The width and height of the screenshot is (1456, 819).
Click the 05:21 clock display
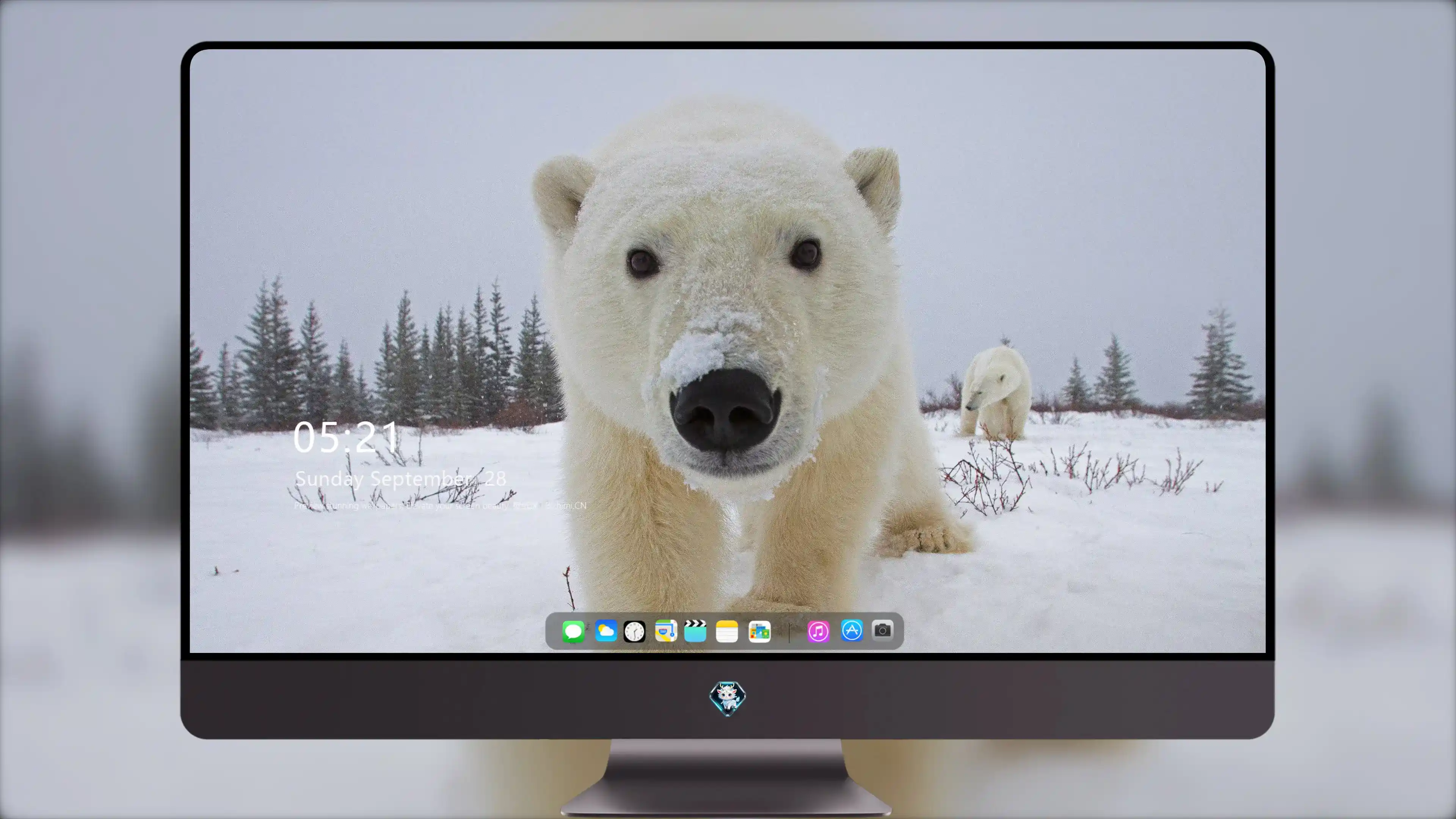(x=345, y=437)
